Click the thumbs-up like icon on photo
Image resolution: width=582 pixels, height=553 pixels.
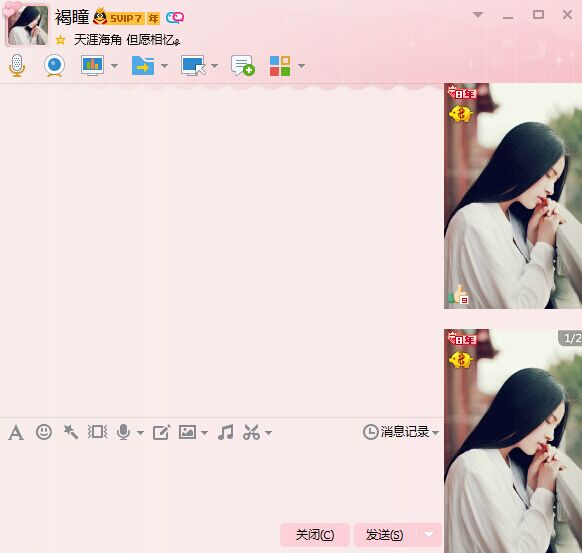tap(458, 295)
